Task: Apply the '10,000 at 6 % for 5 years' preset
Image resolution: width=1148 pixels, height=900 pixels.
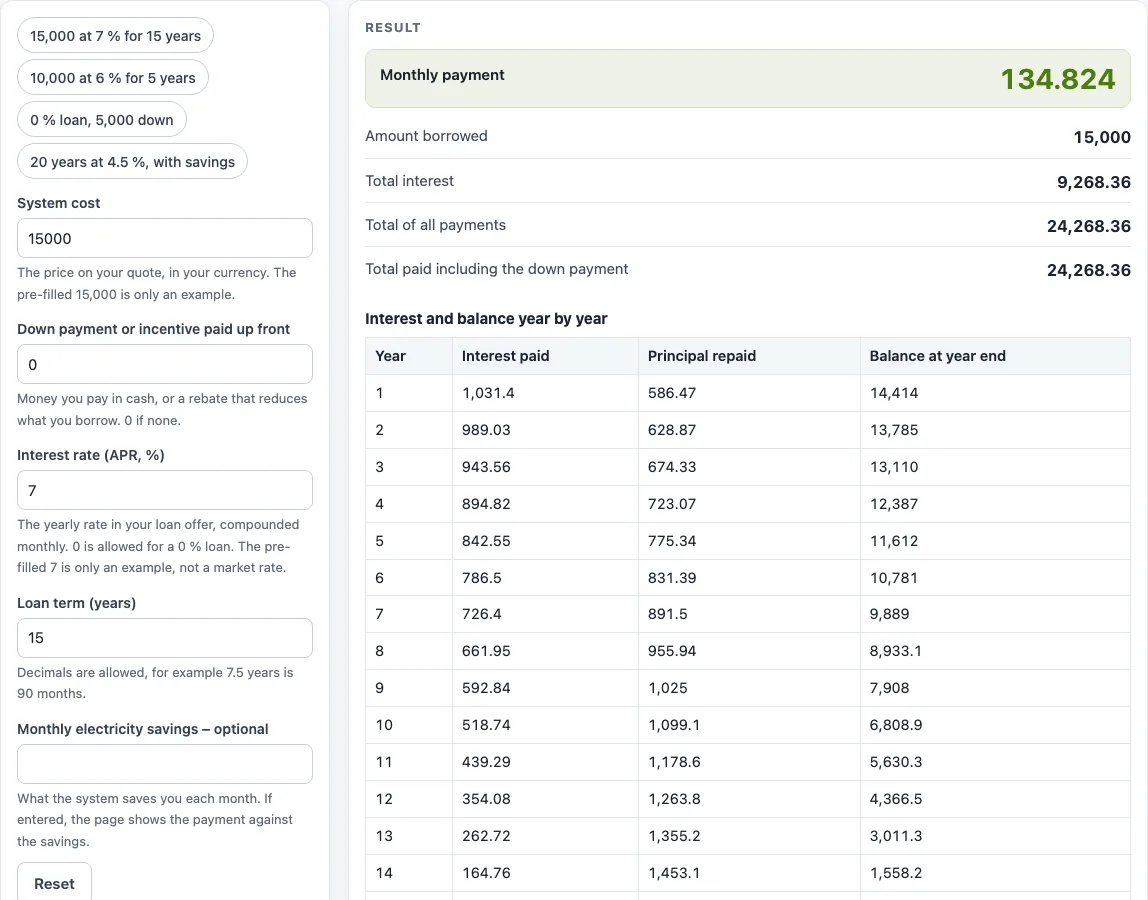Action: (x=113, y=78)
